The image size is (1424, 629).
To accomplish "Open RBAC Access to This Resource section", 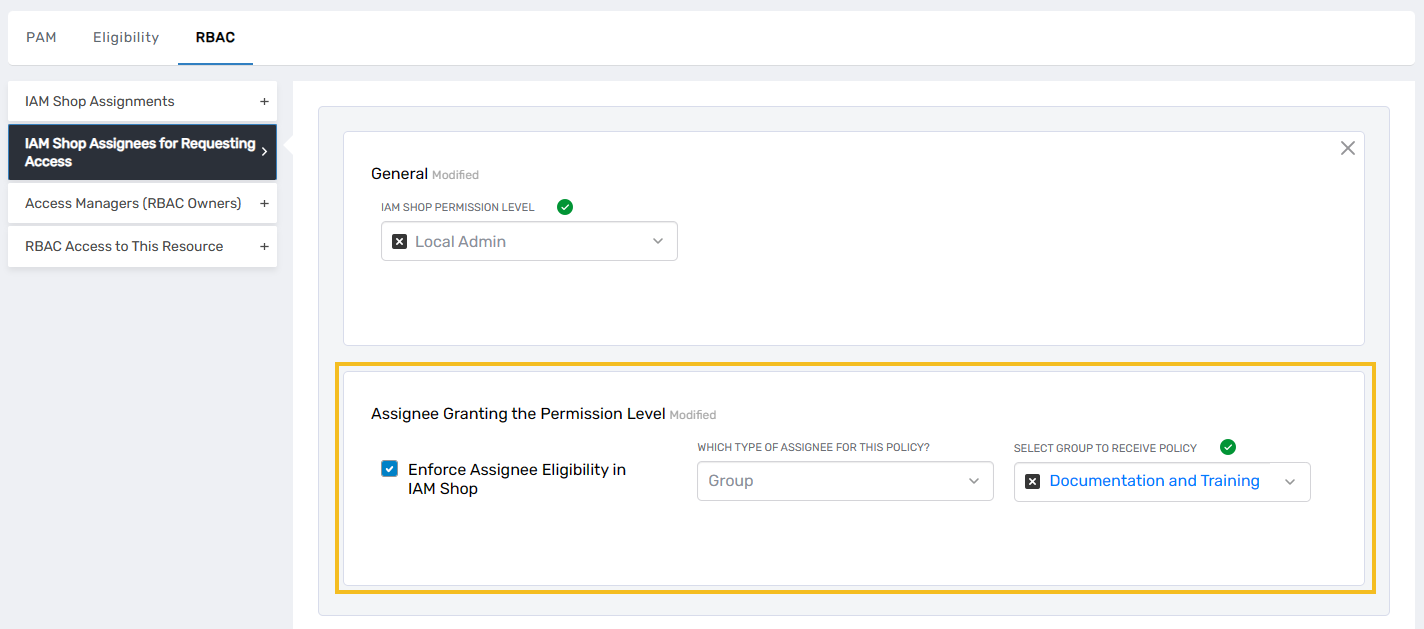I will (124, 247).
